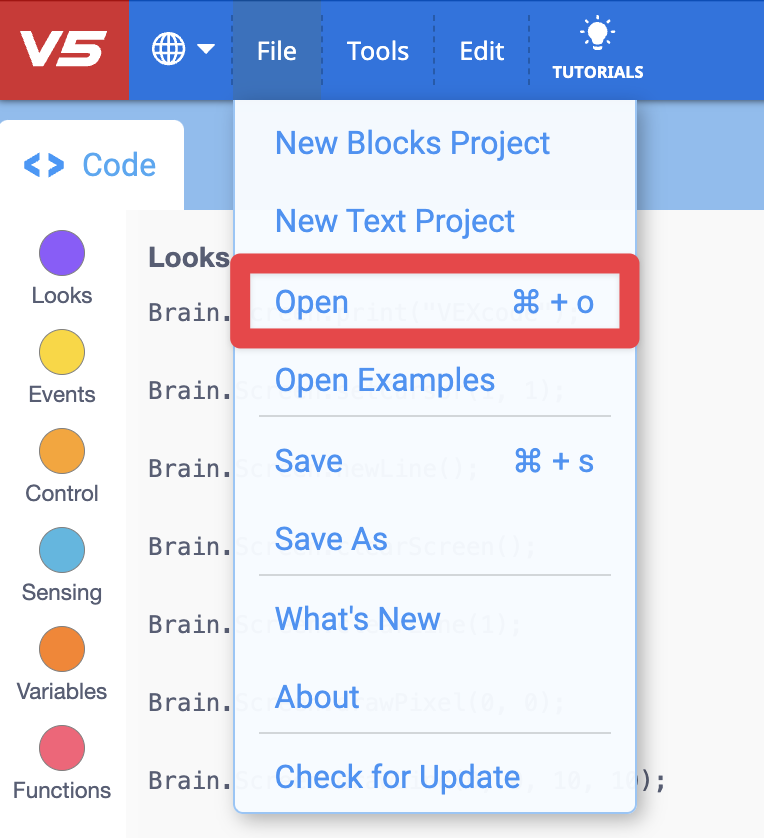
Task: Click the Open Examples entry
Action: 385,380
